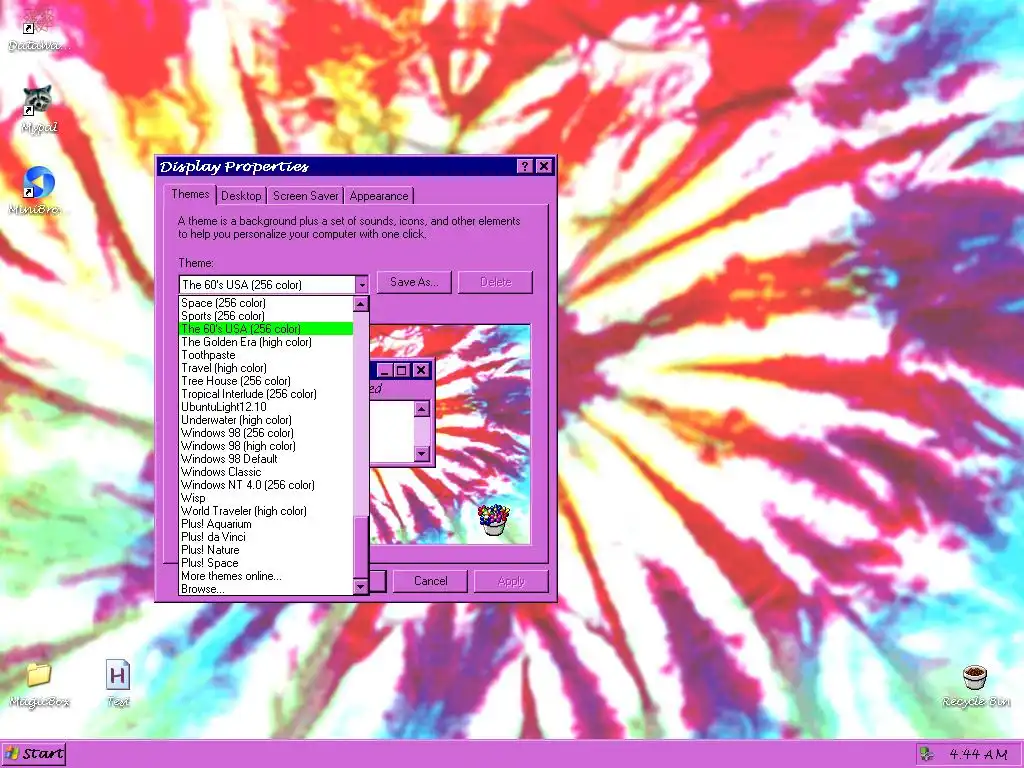
Task: Switch to the Themes tab
Action: click(x=190, y=194)
